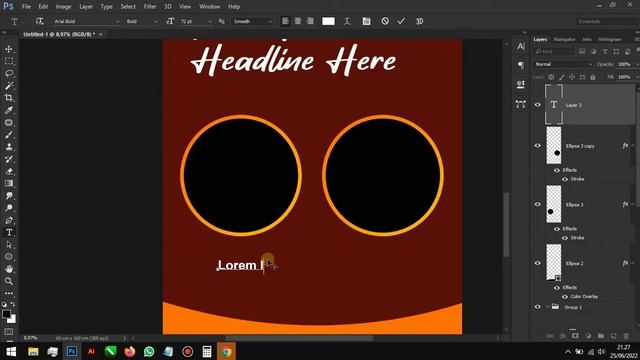Open the Create Warped Text dialog
Screen dimensions: 640x360
347,21
